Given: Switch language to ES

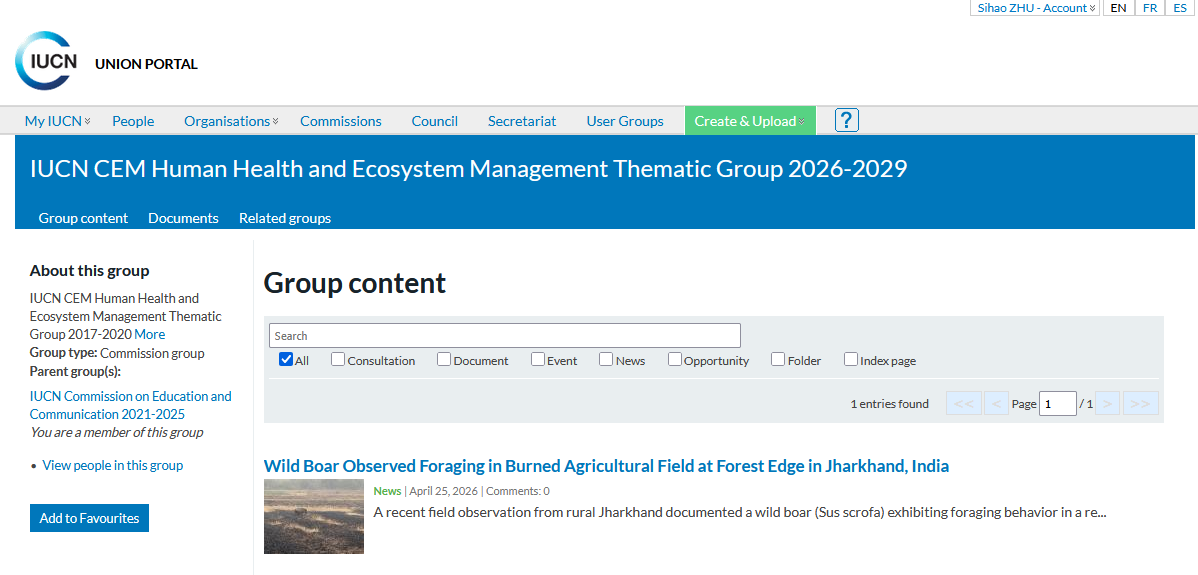Looking at the screenshot, I should coord(1180,8).
